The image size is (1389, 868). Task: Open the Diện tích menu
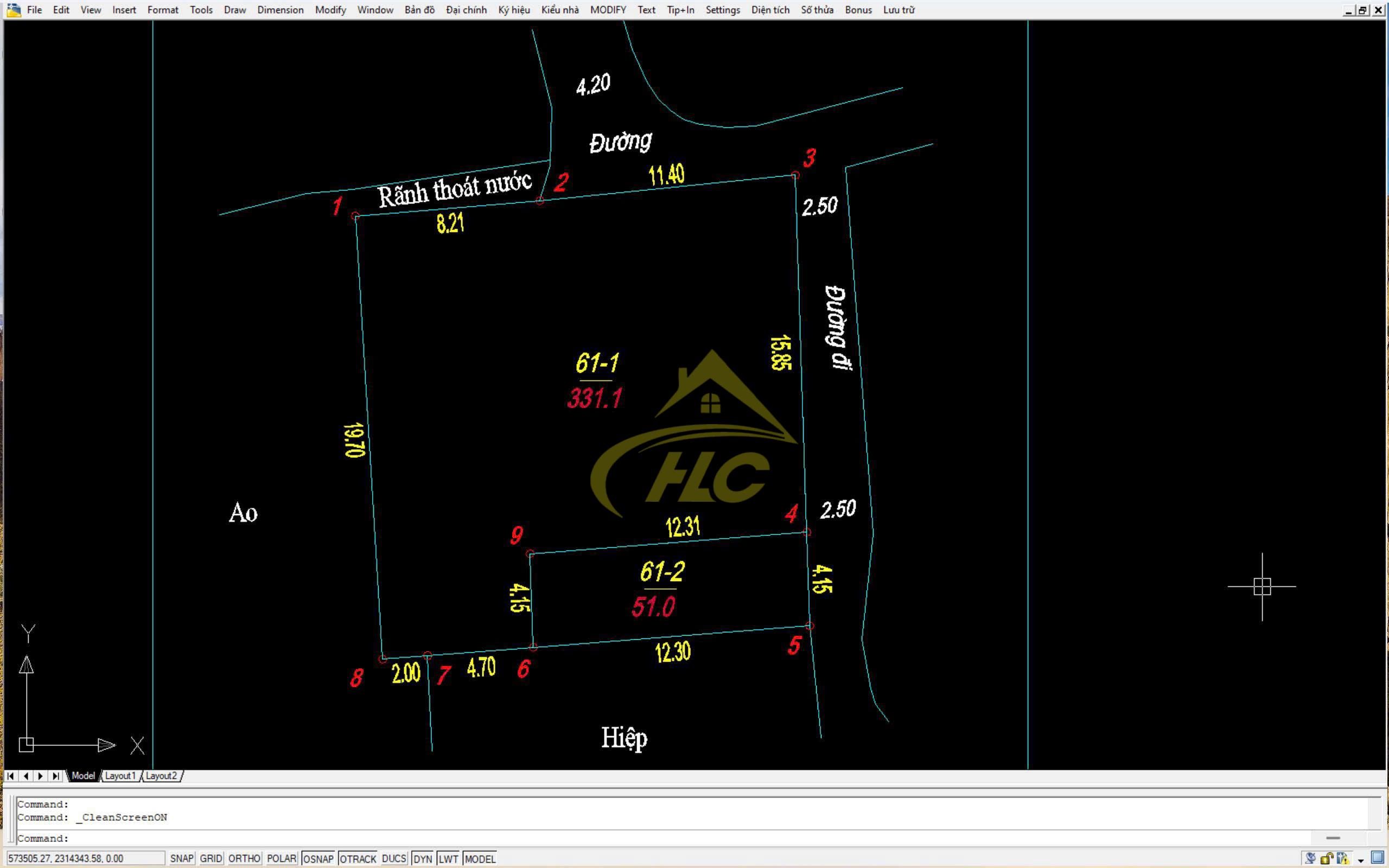770,10
